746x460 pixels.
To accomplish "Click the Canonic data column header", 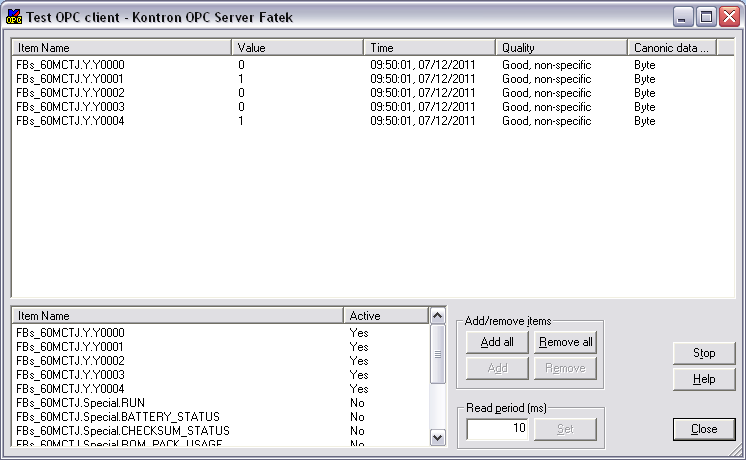I will 672,48.
